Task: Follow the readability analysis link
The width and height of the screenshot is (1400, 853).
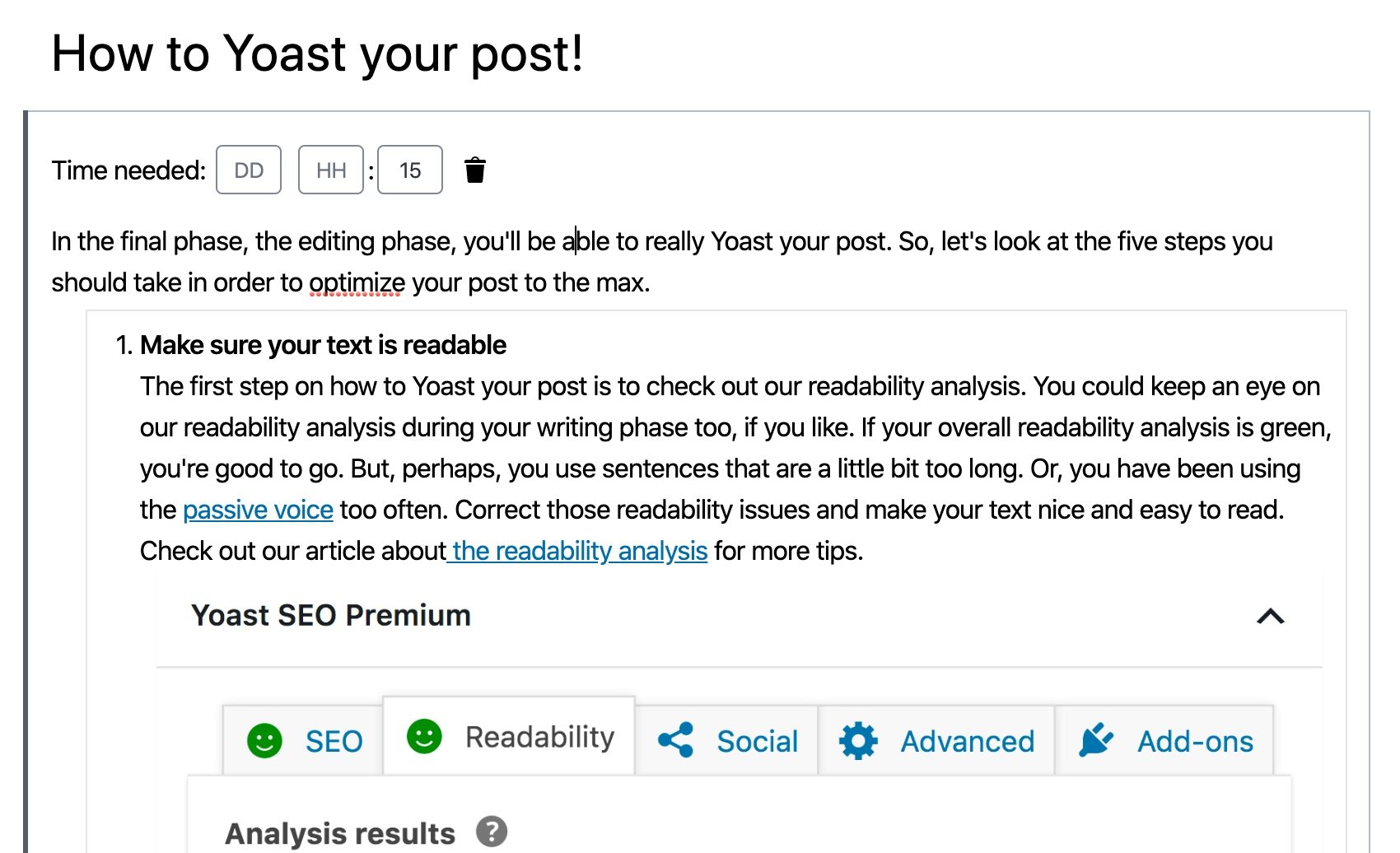Action: pos(577,551)
